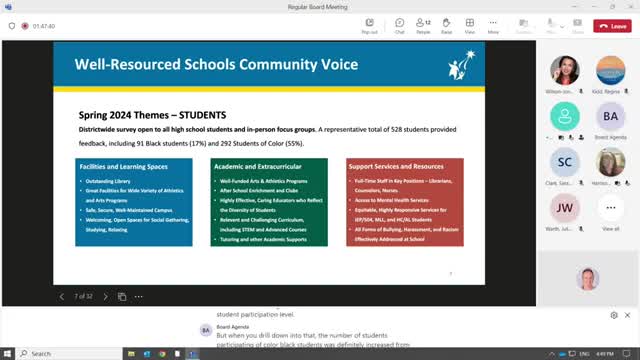The height and width of the screenshot is (360, 640).
Task: Select participant avatar with initials JW
Action: click(564, 208)
